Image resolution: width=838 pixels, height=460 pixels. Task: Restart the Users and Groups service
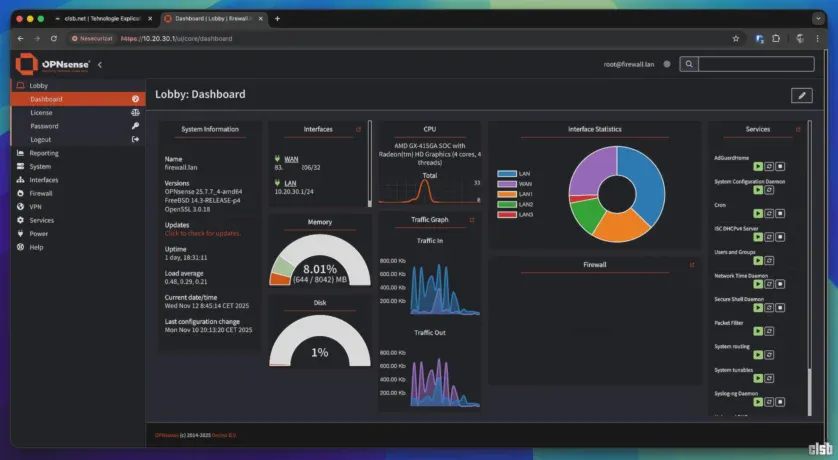point(769,261)
